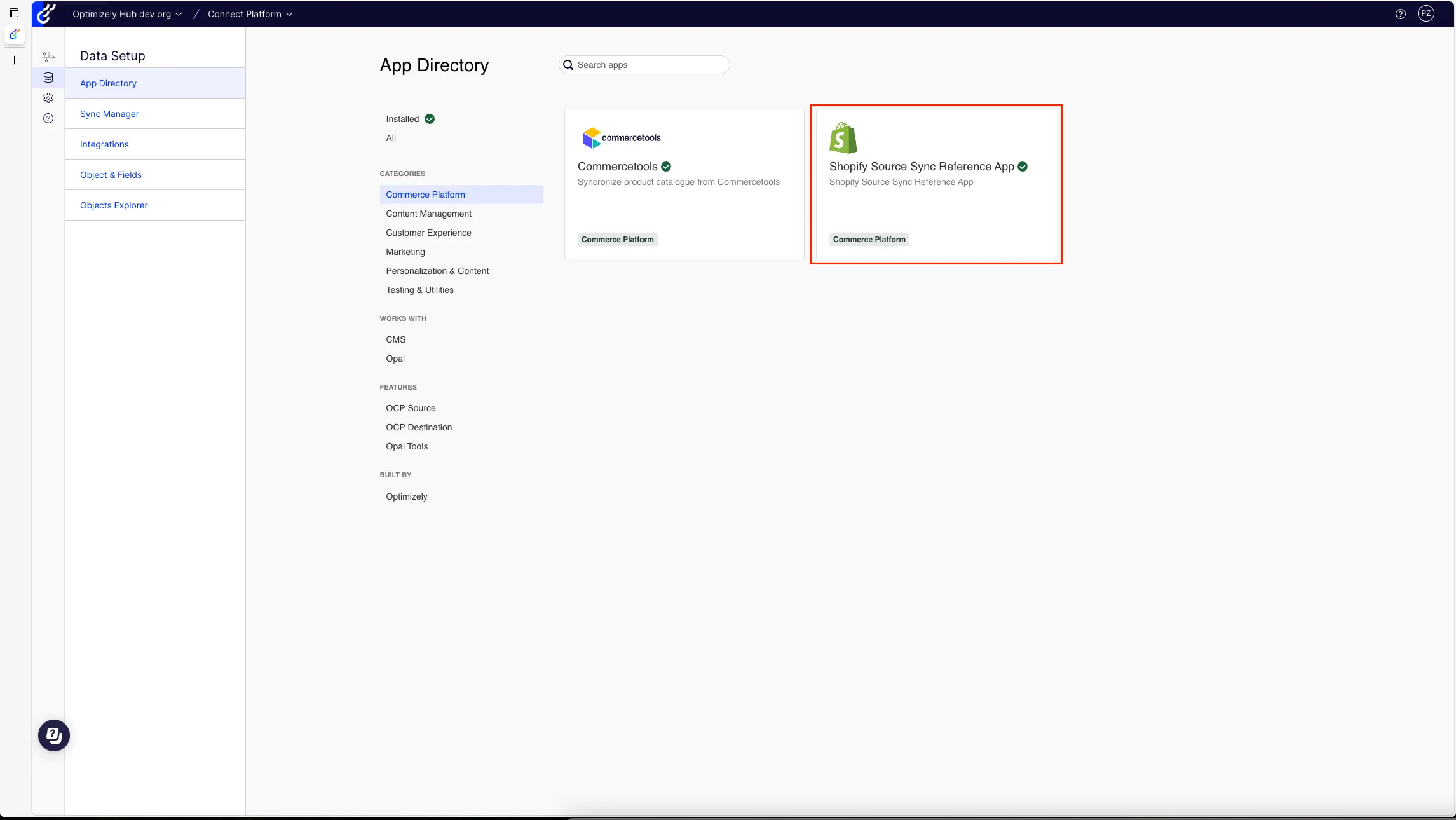Filter by OCP Destination feature

click(419, 427)
